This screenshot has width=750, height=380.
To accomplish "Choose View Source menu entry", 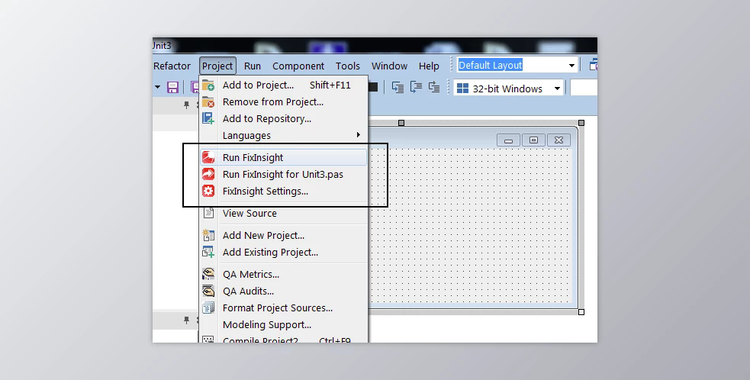I will [x=284, y=213].
